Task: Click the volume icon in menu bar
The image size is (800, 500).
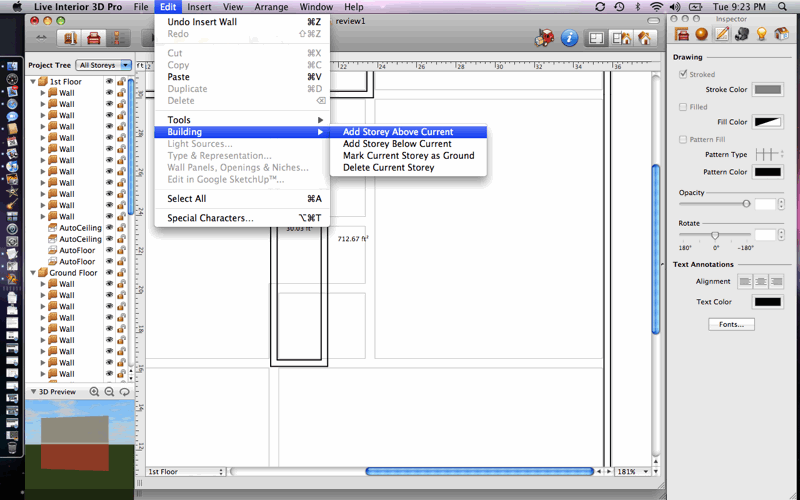Action: point(675,7)
